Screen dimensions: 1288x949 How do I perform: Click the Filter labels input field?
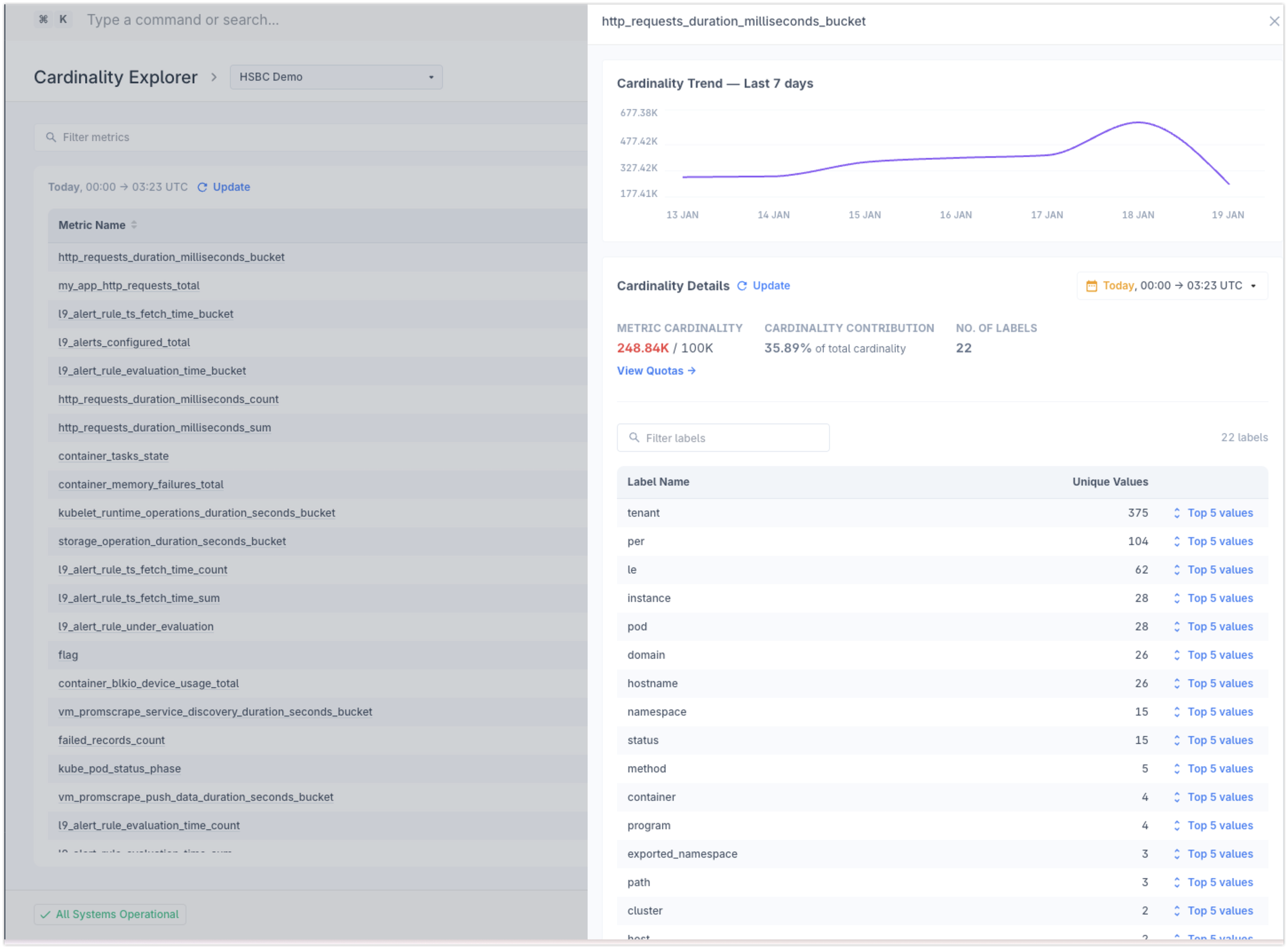coord(723,437)
